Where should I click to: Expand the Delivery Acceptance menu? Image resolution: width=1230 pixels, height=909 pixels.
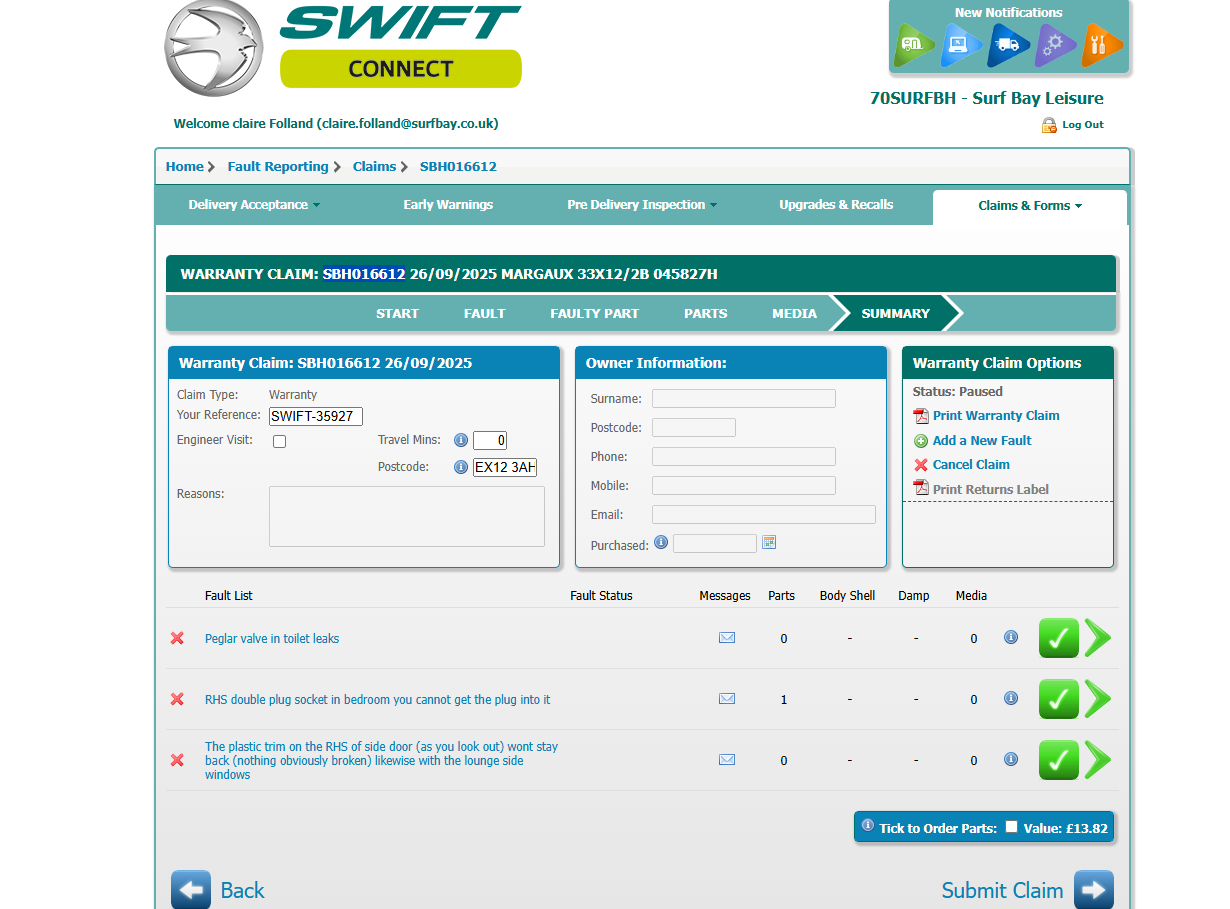(254, 205)
